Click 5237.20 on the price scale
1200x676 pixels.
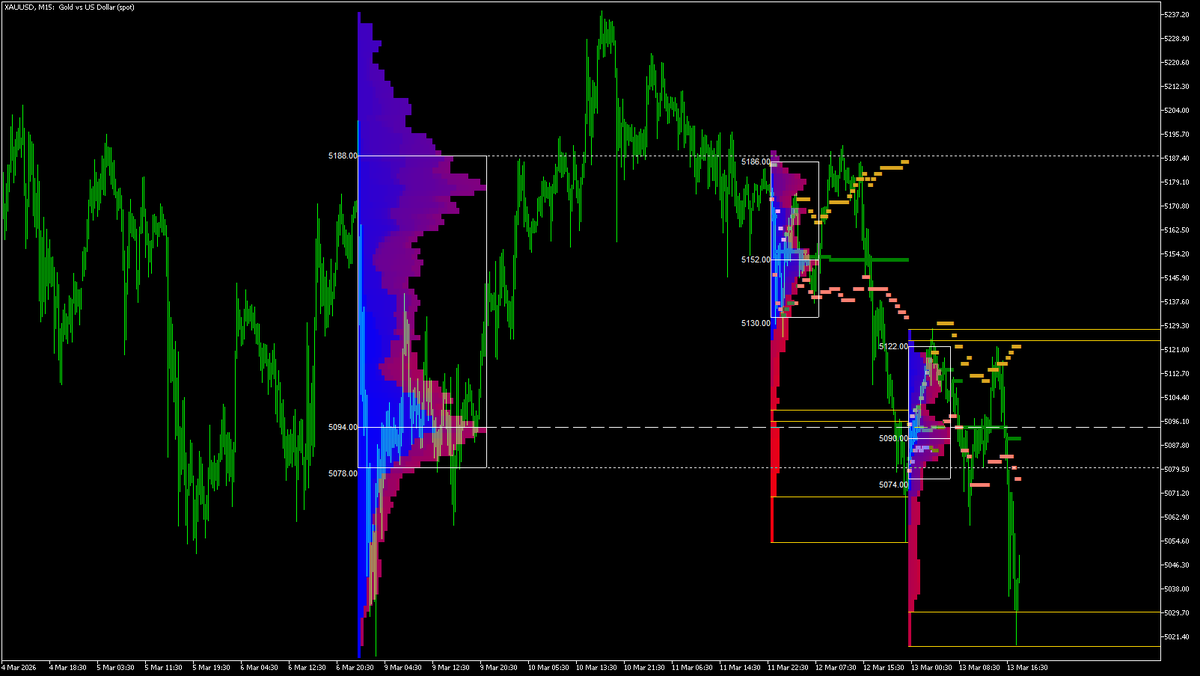point(1176,14)
